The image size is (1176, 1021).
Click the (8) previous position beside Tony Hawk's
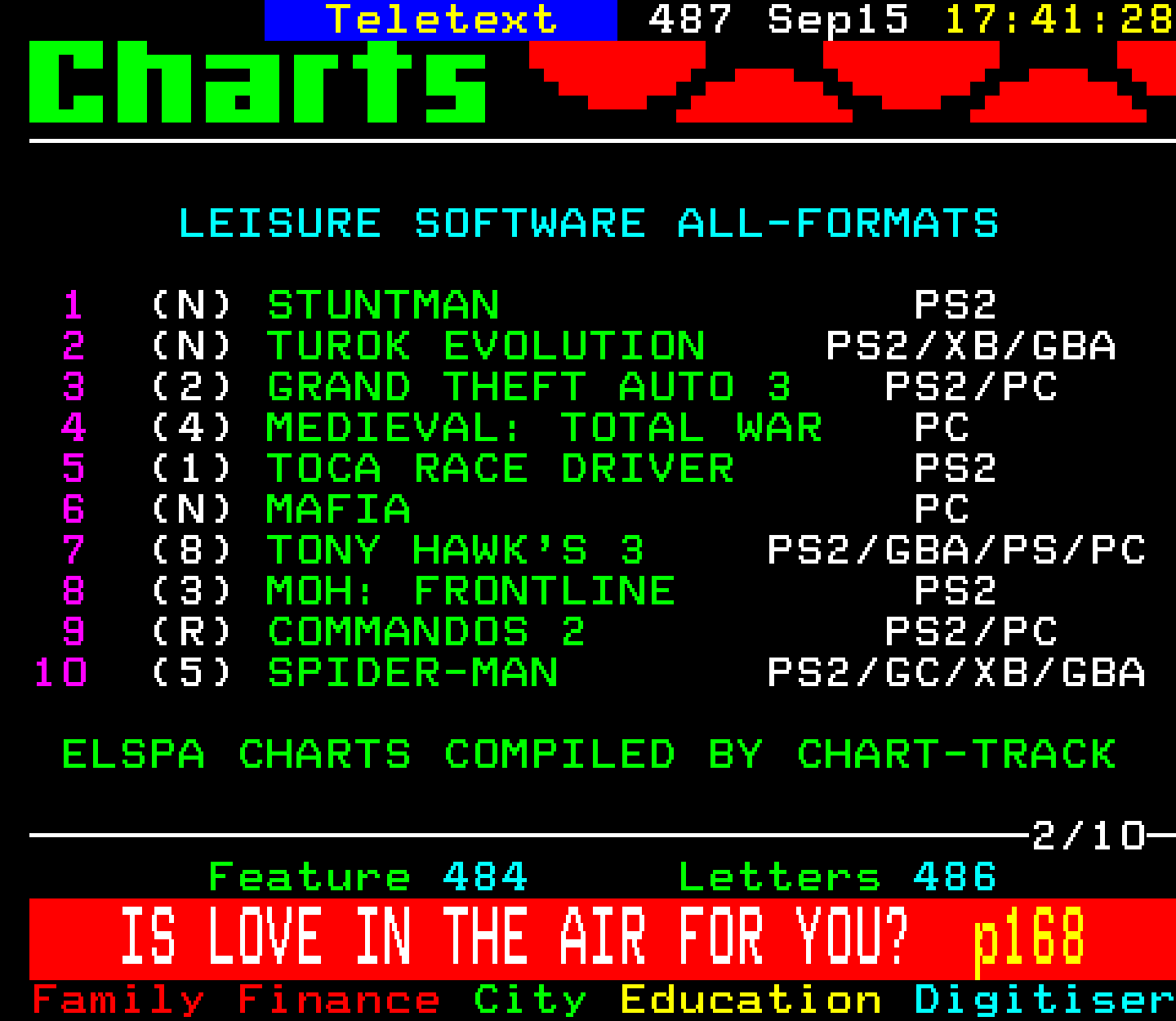(x=192, y=551)
